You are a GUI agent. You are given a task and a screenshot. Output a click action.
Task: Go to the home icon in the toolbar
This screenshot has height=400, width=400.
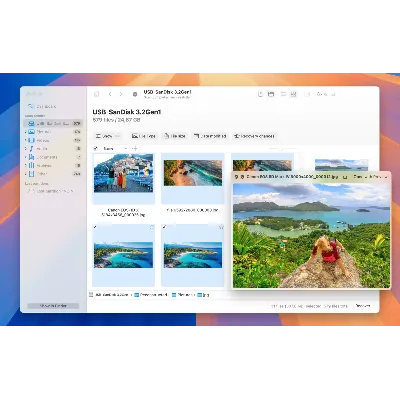97,94
